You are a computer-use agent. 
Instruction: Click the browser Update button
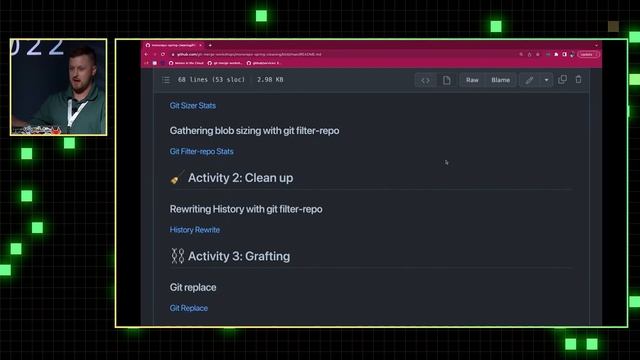tap(588, 54)
